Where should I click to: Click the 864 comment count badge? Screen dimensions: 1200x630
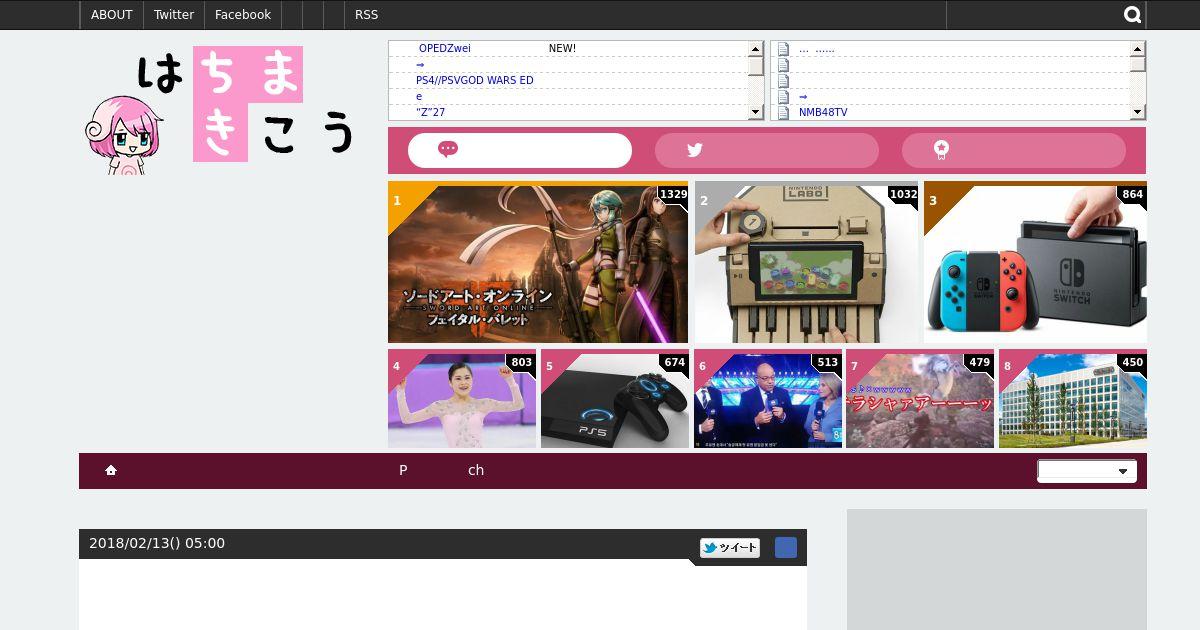1132,195
